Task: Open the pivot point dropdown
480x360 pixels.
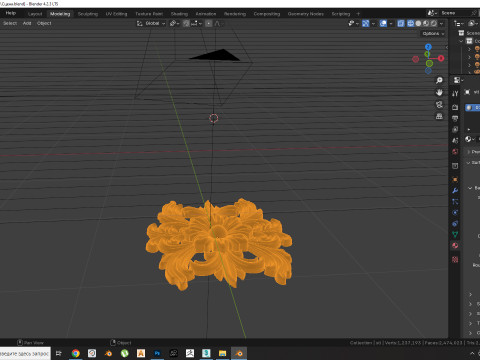Action: point(174,23)
